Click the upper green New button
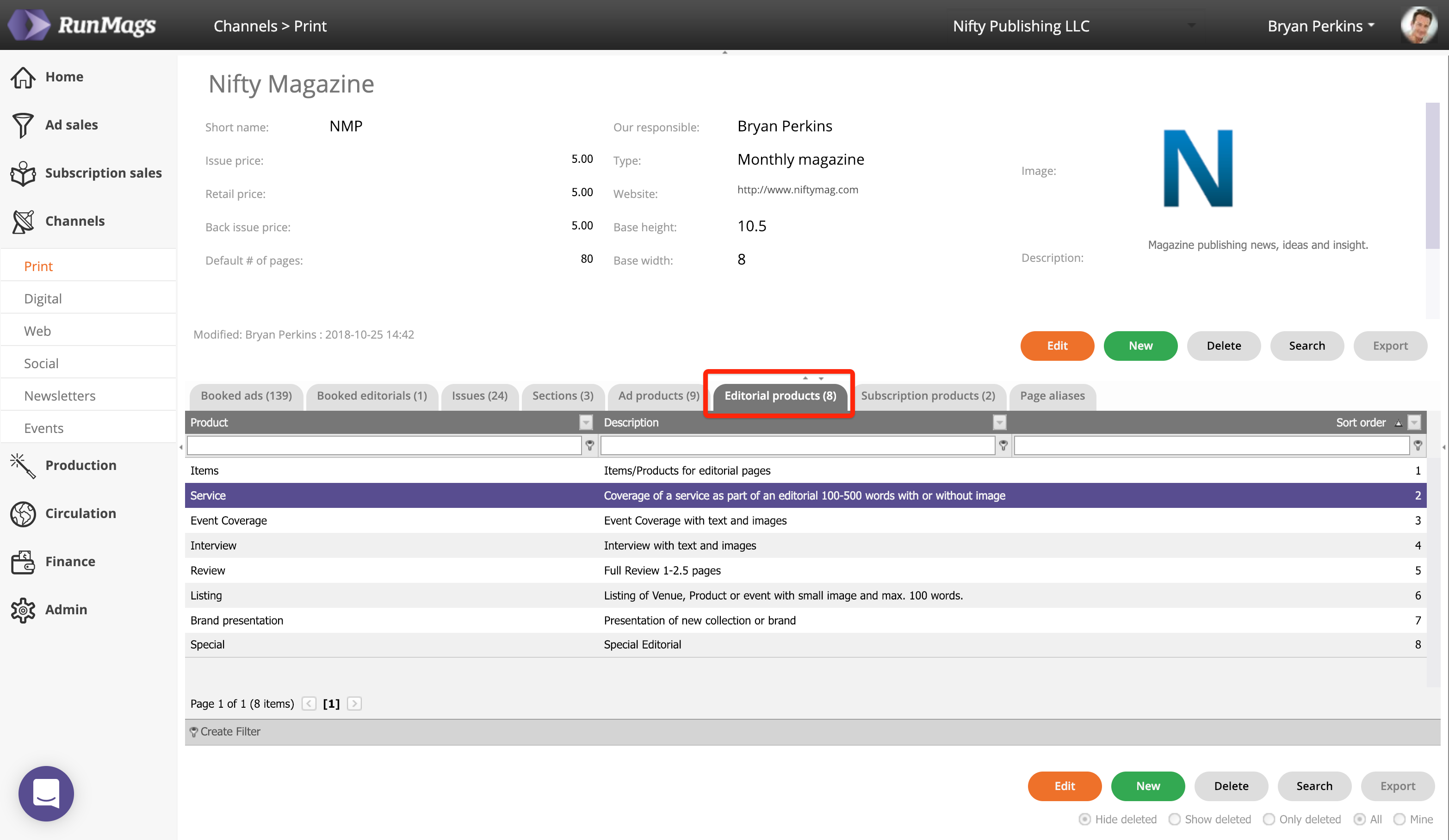The width and height of the screenshot is (1449, 840). (1140, 346)
